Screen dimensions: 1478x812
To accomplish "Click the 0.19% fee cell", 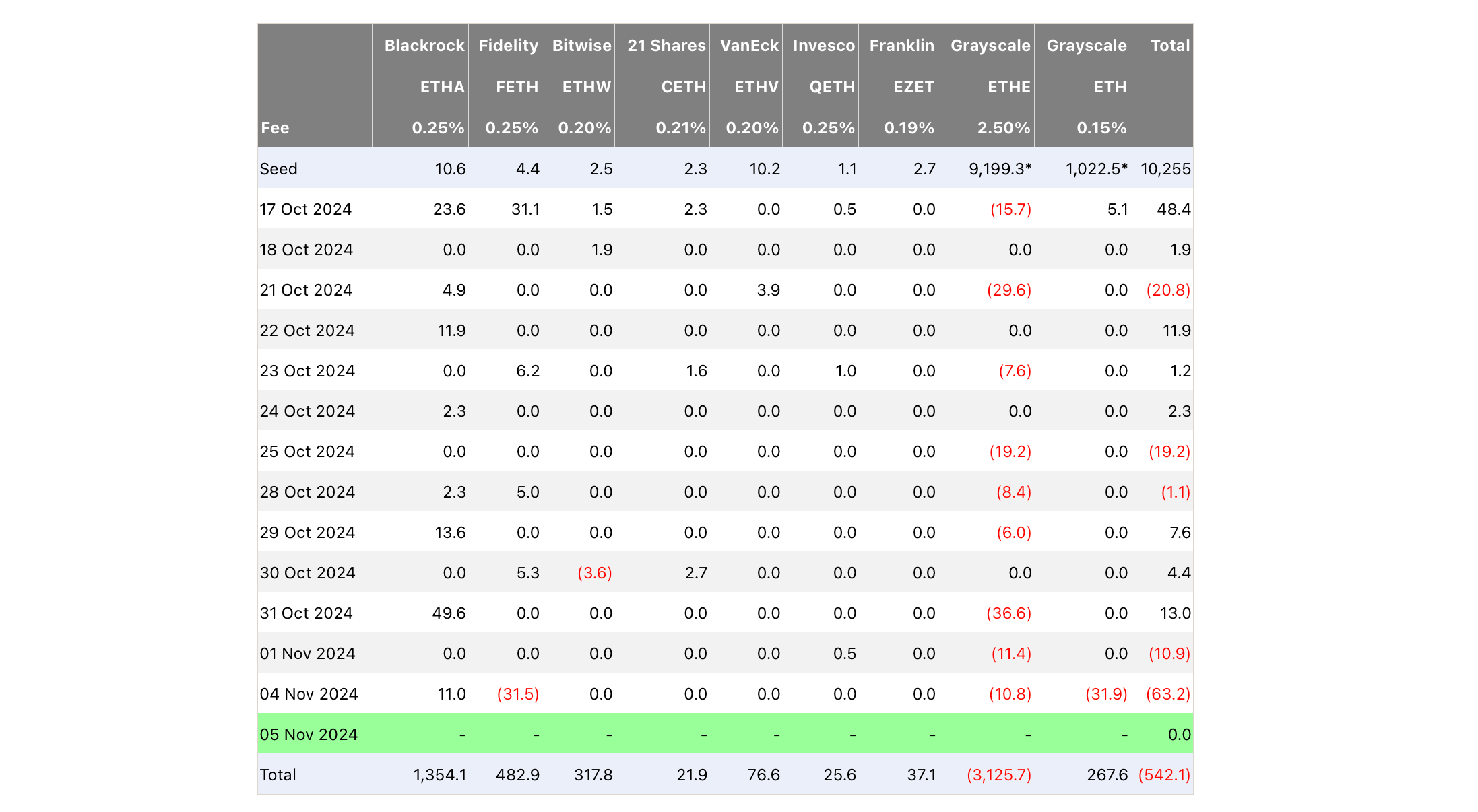I will pyautogui.click(x=909, y=128).
